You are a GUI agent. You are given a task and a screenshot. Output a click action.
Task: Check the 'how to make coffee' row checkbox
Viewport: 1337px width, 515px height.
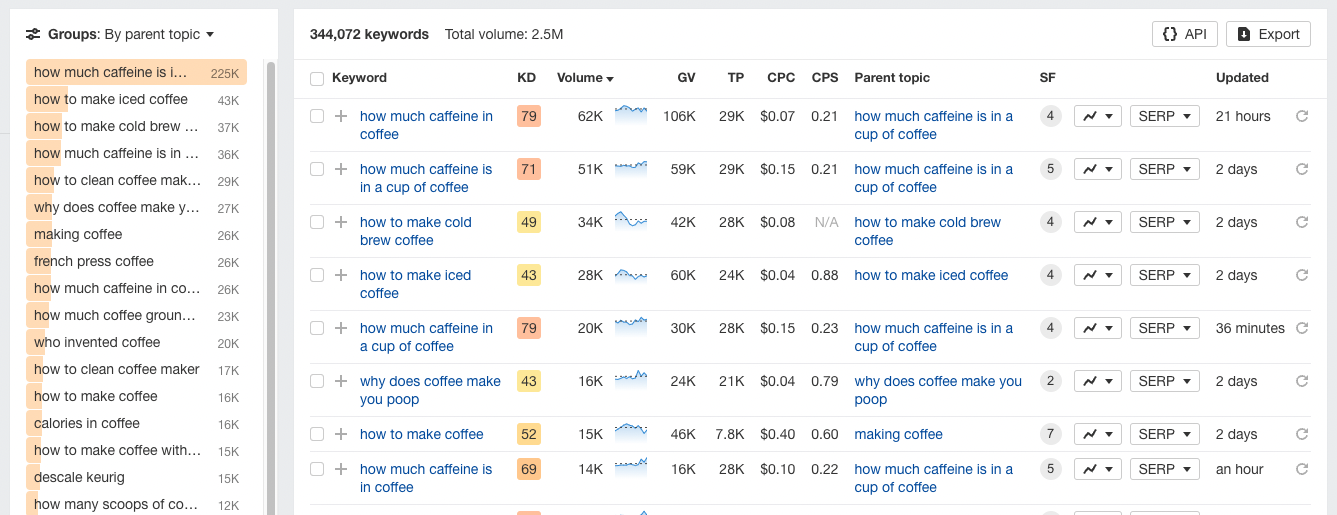(x=317, y=434)
